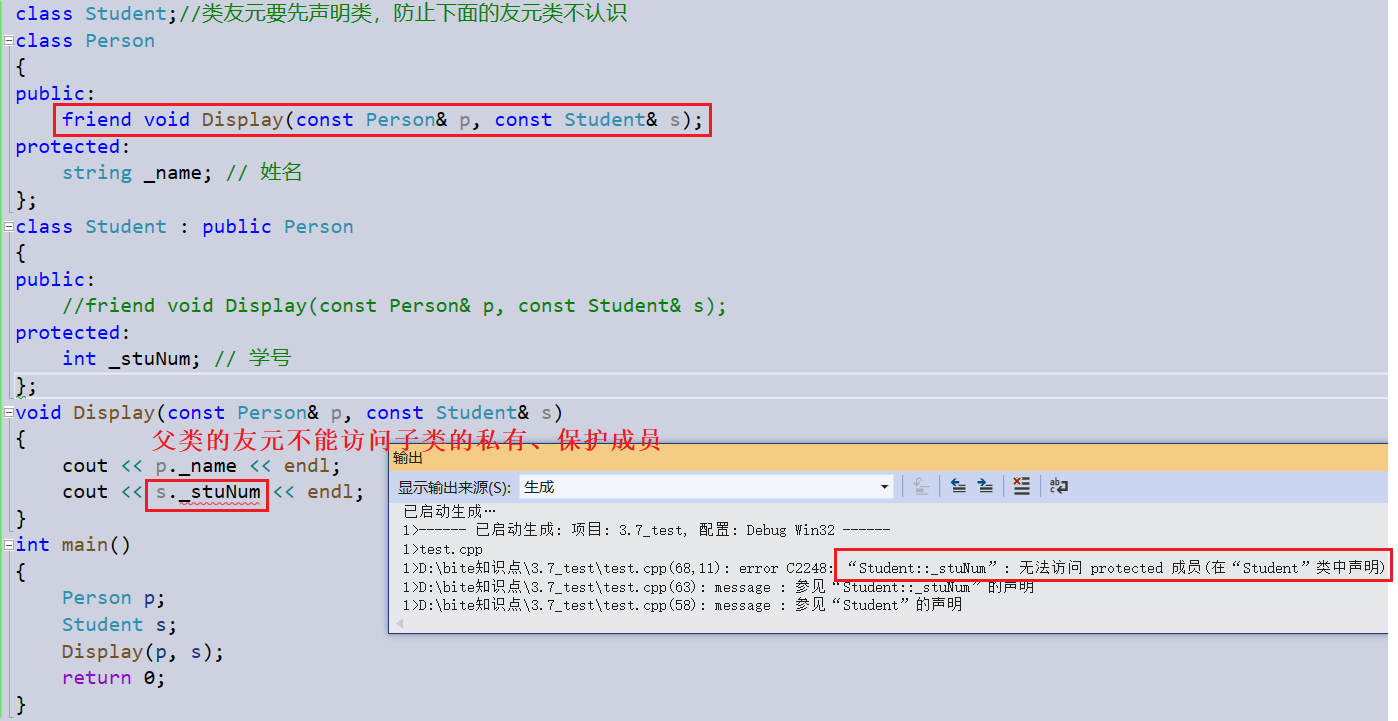Click the 'Student s;' line in main
The image size is (1398, 721).
click(119, 625)
